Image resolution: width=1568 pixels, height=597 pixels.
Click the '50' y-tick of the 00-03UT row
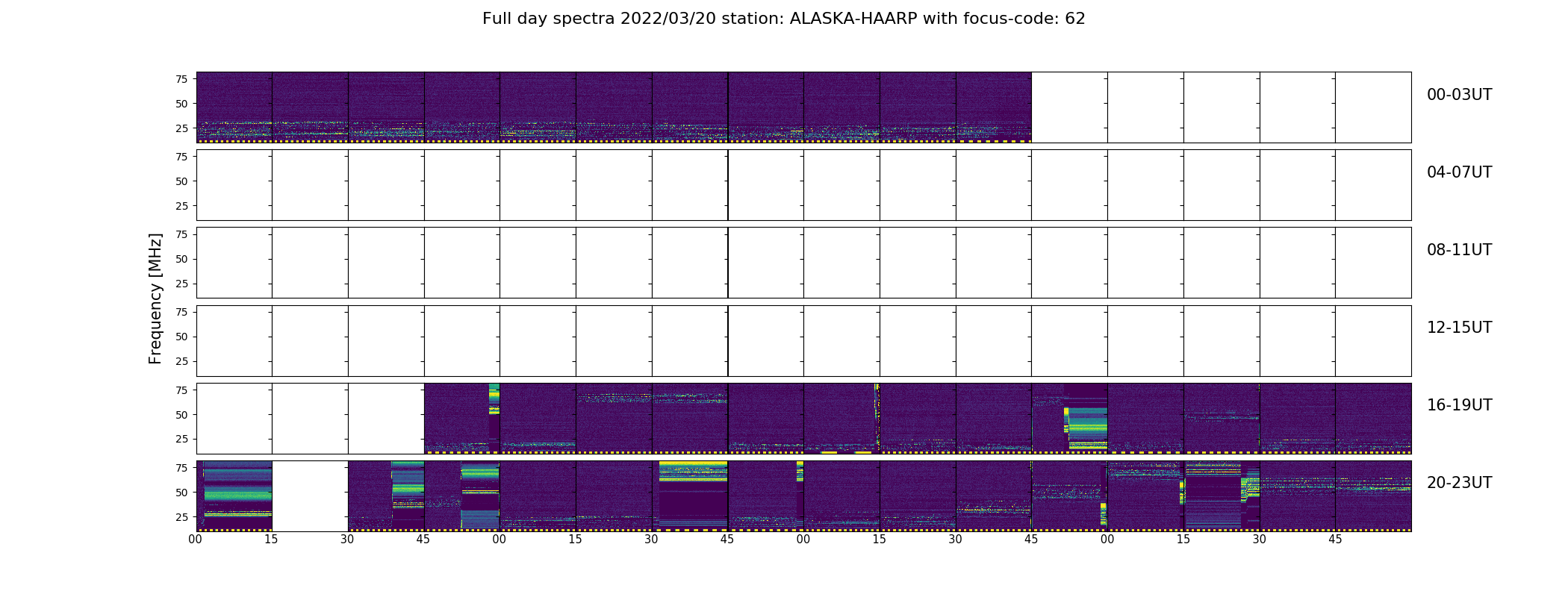click(181, 104)
